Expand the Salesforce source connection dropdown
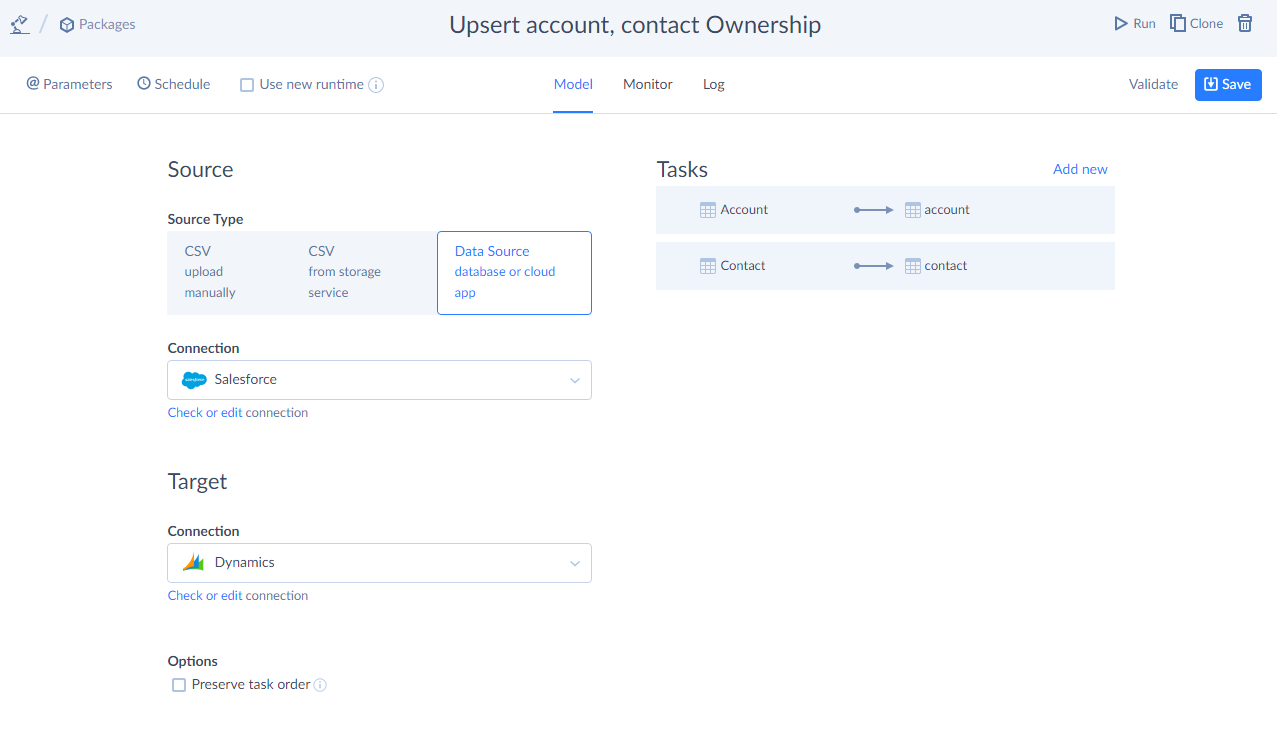This screenshot has height=730, width=1277. 574,380
